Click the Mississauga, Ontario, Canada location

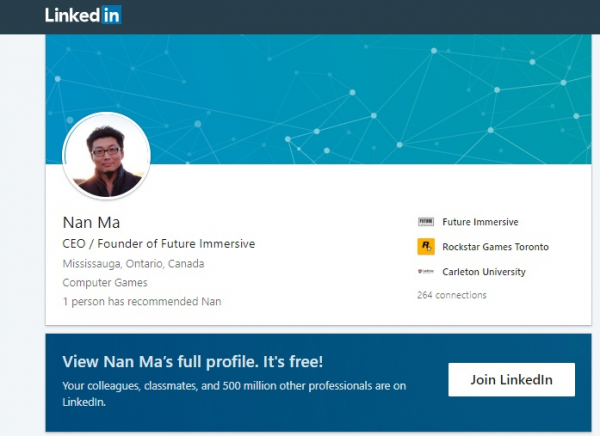pyautogui.click(x=133, y=264)
